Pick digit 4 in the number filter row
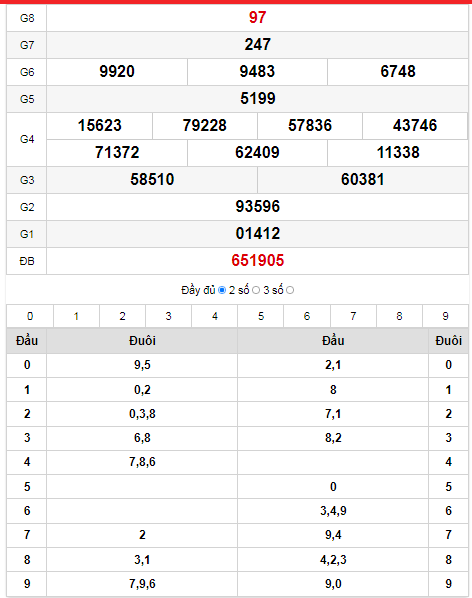Viewport: 472px width, 598px height. click(x=215, y=316)
